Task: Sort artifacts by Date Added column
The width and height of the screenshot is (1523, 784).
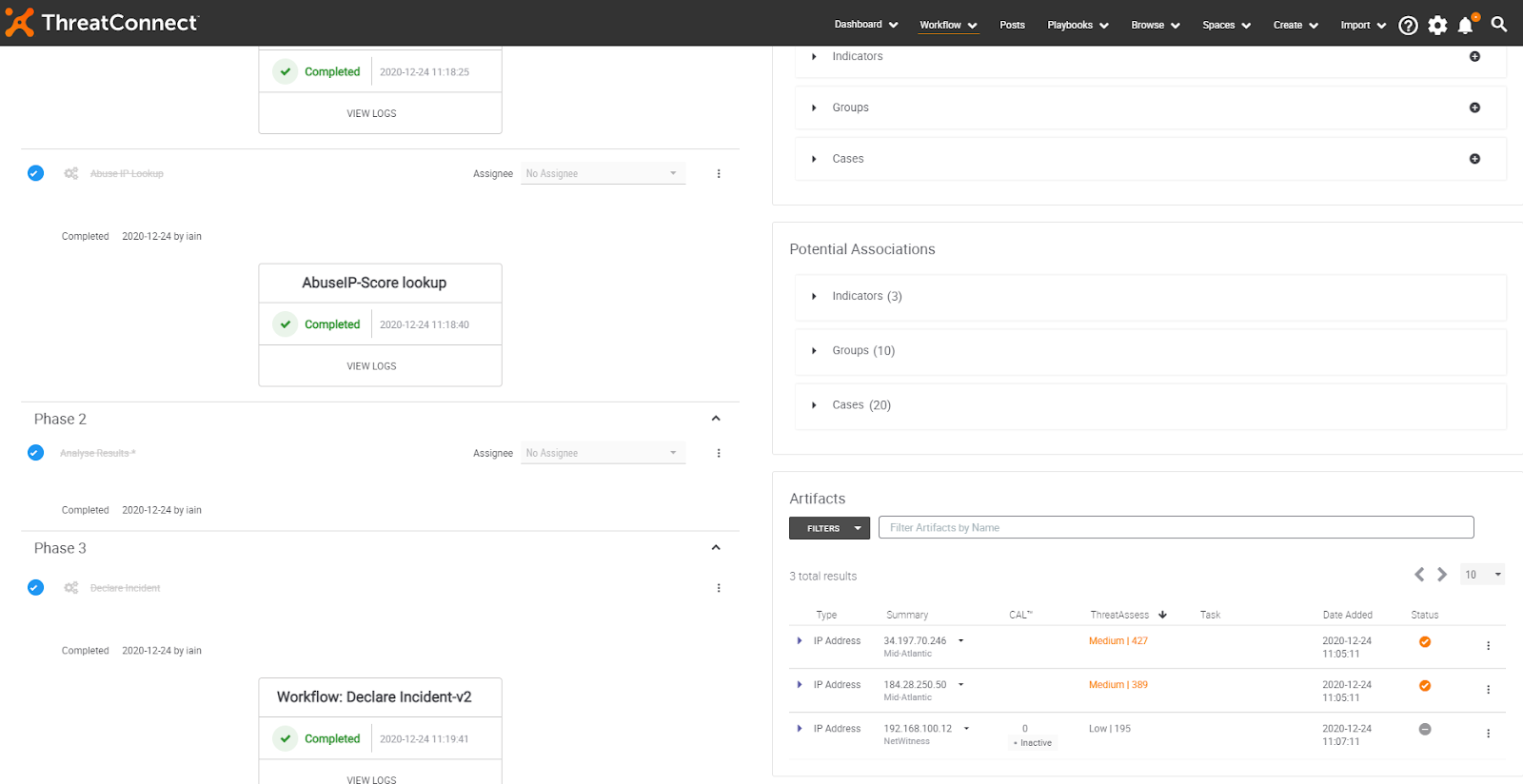Action: point(1347,615)
